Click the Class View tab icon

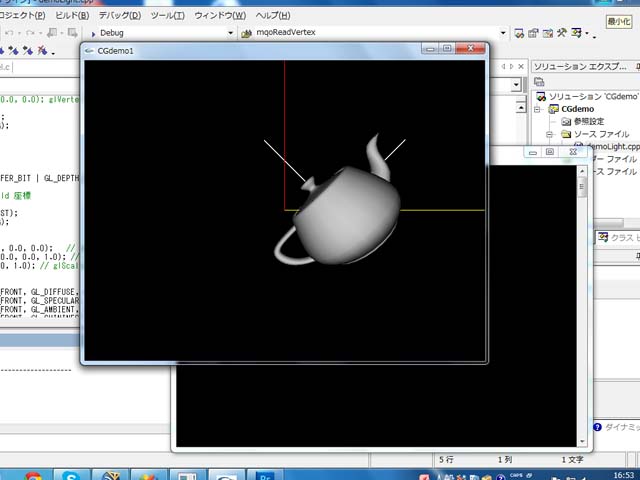pyautogui.click(x=602, y=237)
